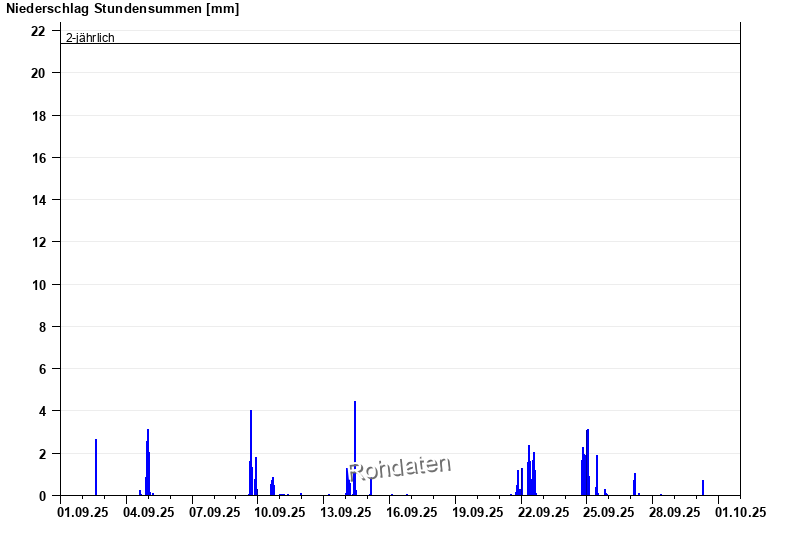Select the 19.09.25 date label

[478, 512]
